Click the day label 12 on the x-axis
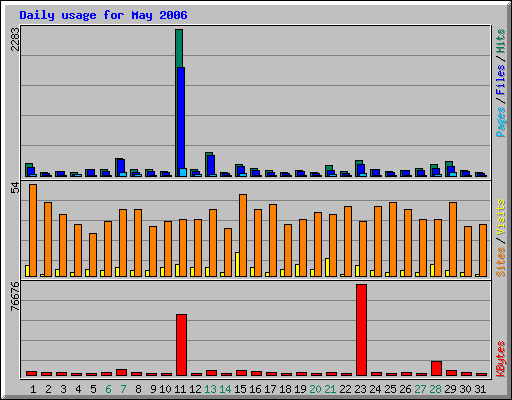The image size is (512, 400). point(195,389)
